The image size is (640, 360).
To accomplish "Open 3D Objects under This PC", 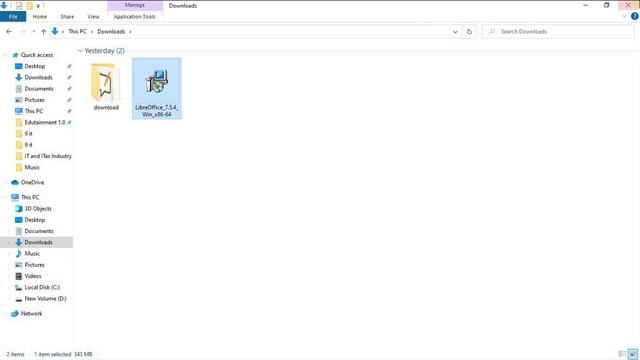I will [38, 209].
